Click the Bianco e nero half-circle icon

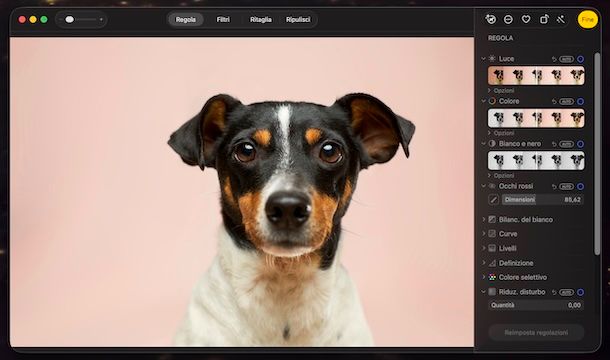point(492,144)
